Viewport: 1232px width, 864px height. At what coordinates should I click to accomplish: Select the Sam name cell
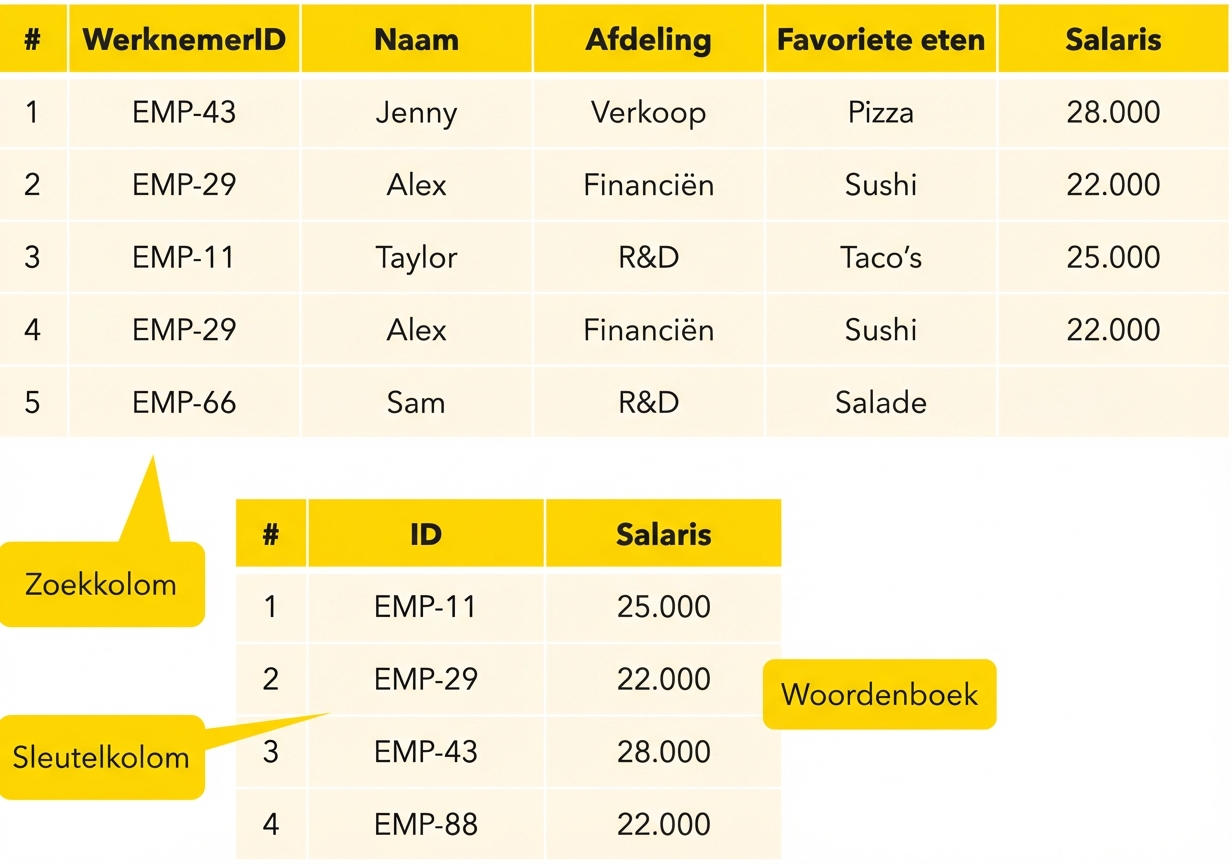[416, 402]
